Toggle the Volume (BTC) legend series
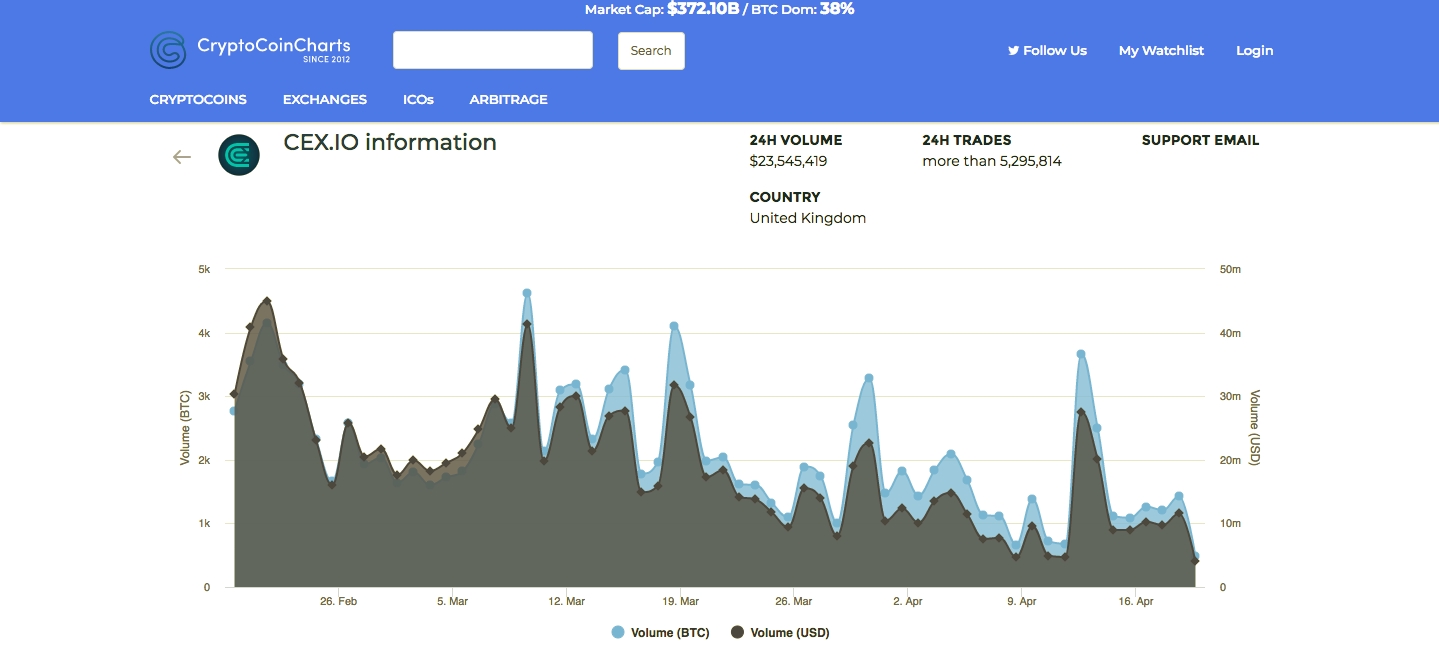This screenshot has height=659, width=1439. [x=660, y=632]
